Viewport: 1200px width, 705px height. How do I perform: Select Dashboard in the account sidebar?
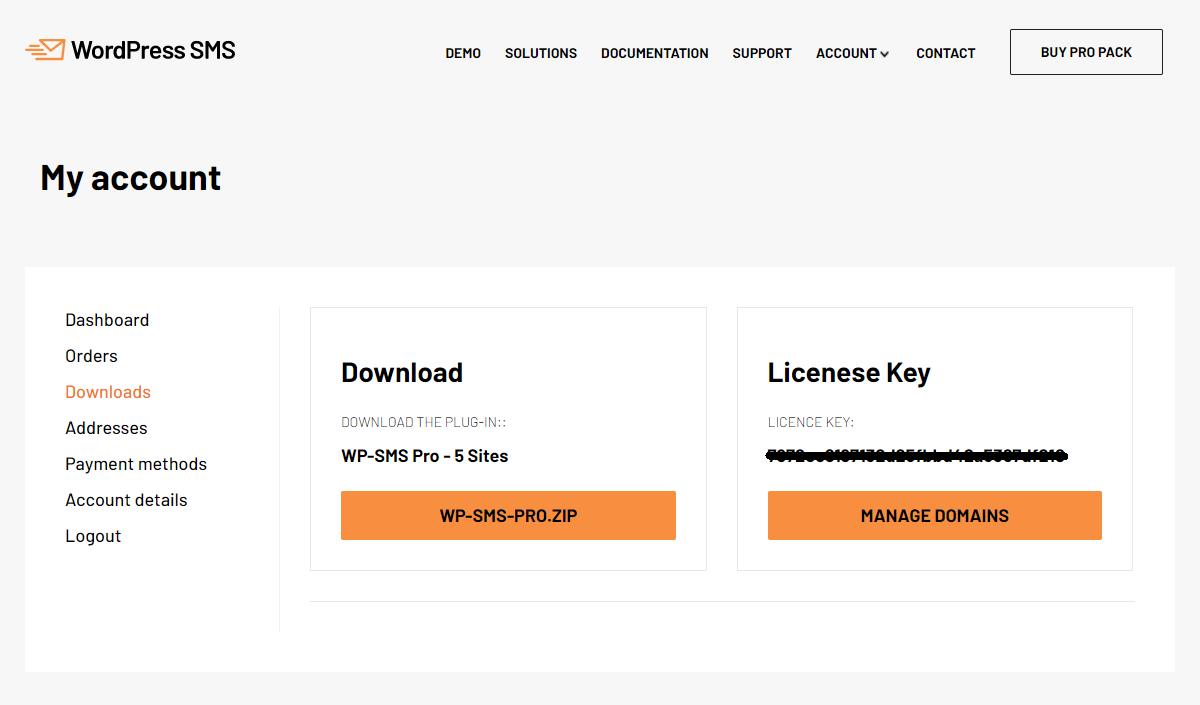[107, 320]
